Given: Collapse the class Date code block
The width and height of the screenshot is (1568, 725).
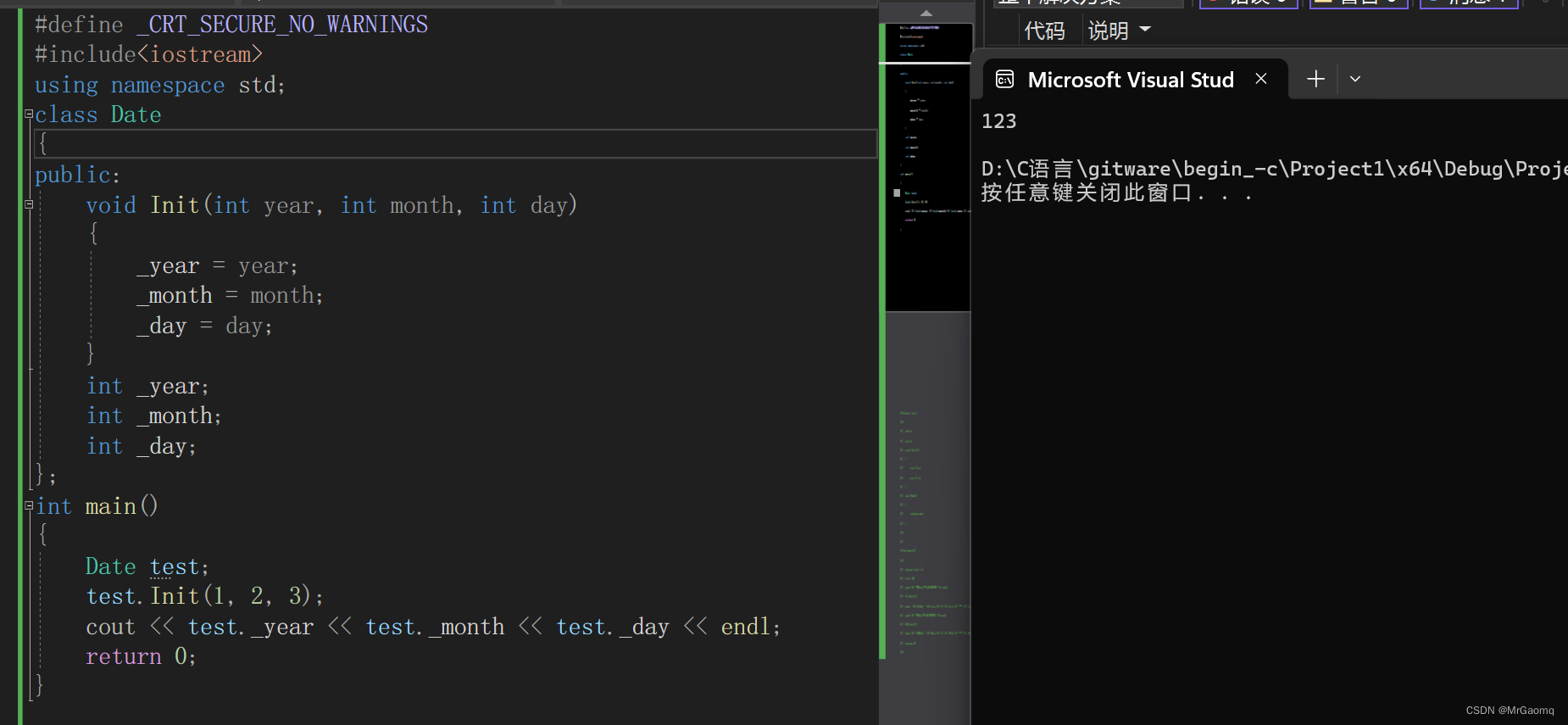Looking at the screenshot, I should (x=29, y=114).
